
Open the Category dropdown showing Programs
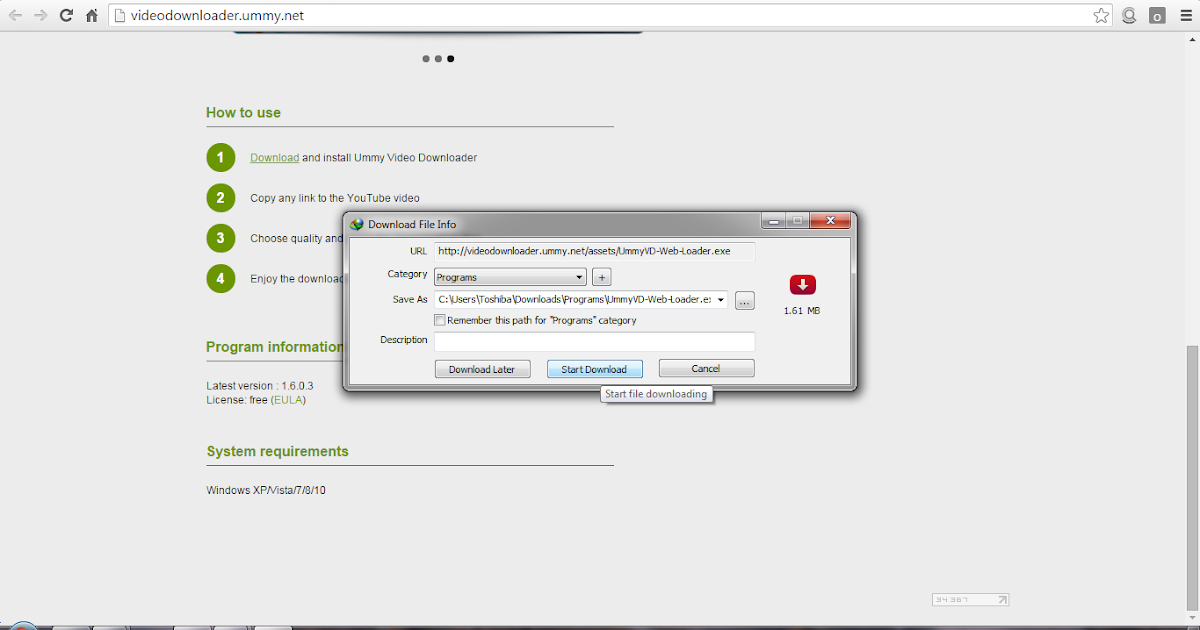click(x=510, y=277)
